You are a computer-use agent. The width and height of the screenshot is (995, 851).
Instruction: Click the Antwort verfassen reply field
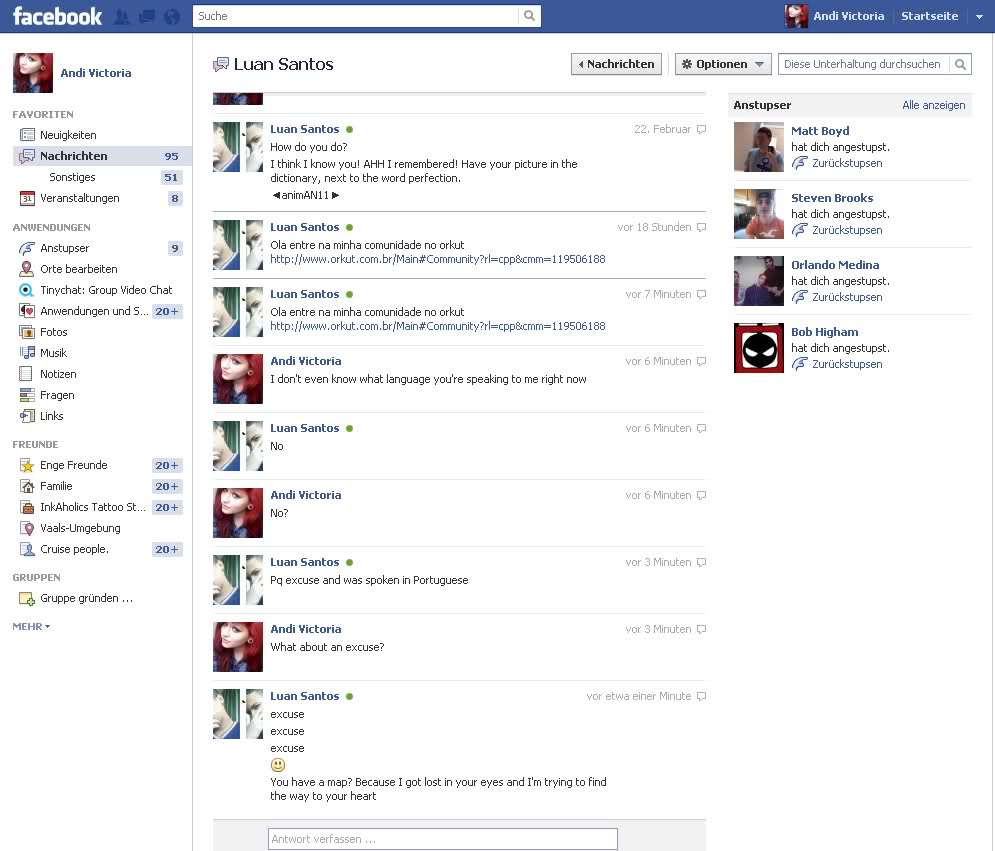coord(442,839)
